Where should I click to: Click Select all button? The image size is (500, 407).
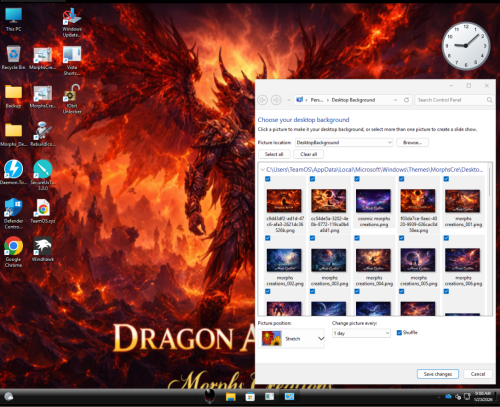[x=274, y=154]
